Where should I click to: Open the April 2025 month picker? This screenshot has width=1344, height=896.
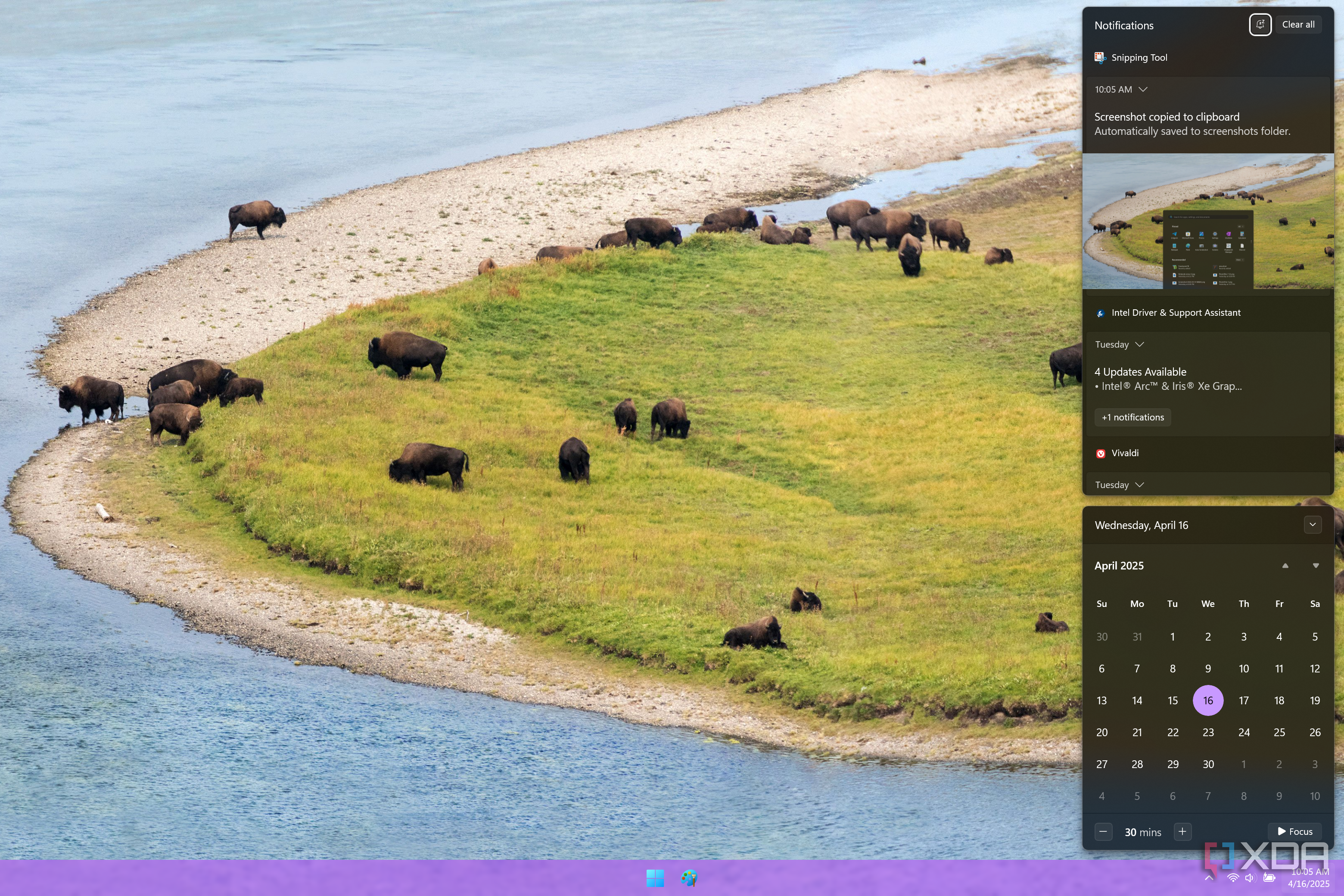pyautogui.click(x=1119, y=566)
